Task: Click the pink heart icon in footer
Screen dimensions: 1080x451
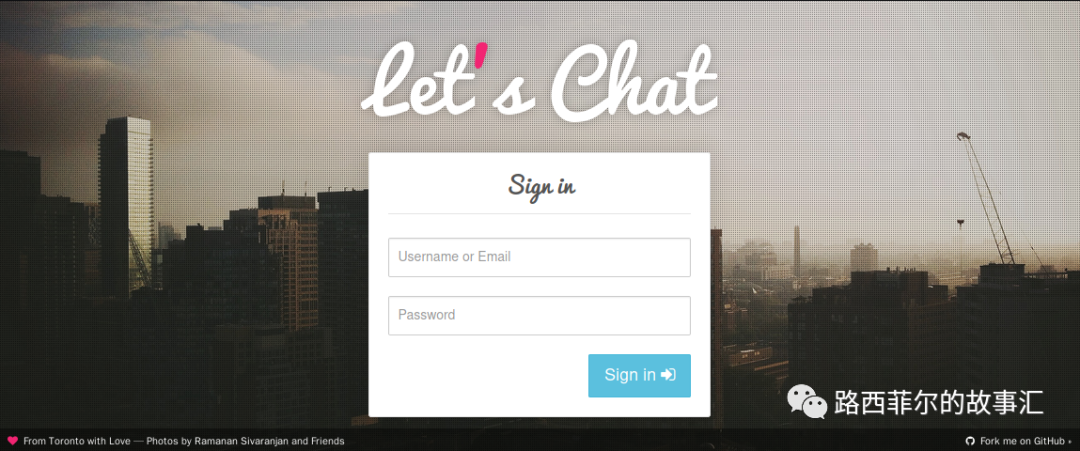Action: click(x=12, y=441)
